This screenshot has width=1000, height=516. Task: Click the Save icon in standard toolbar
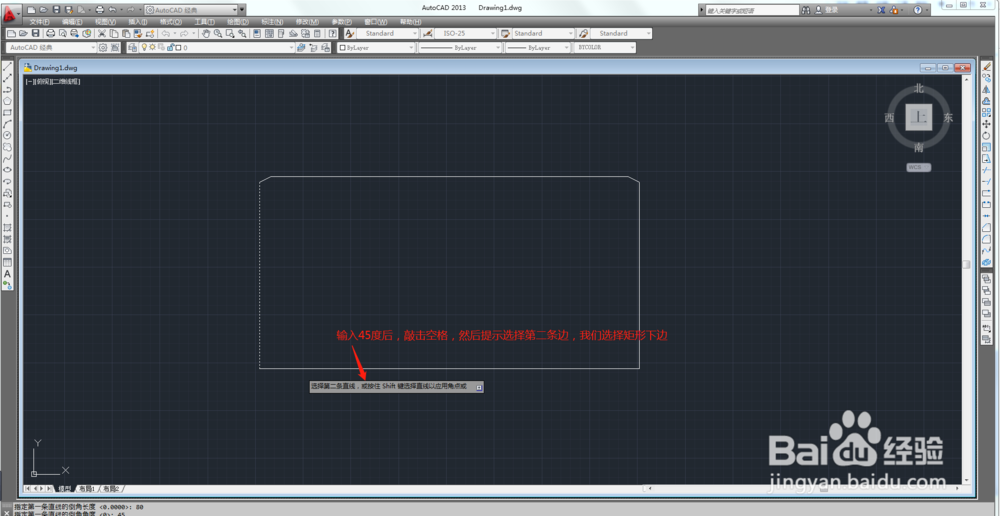(35, 33)
